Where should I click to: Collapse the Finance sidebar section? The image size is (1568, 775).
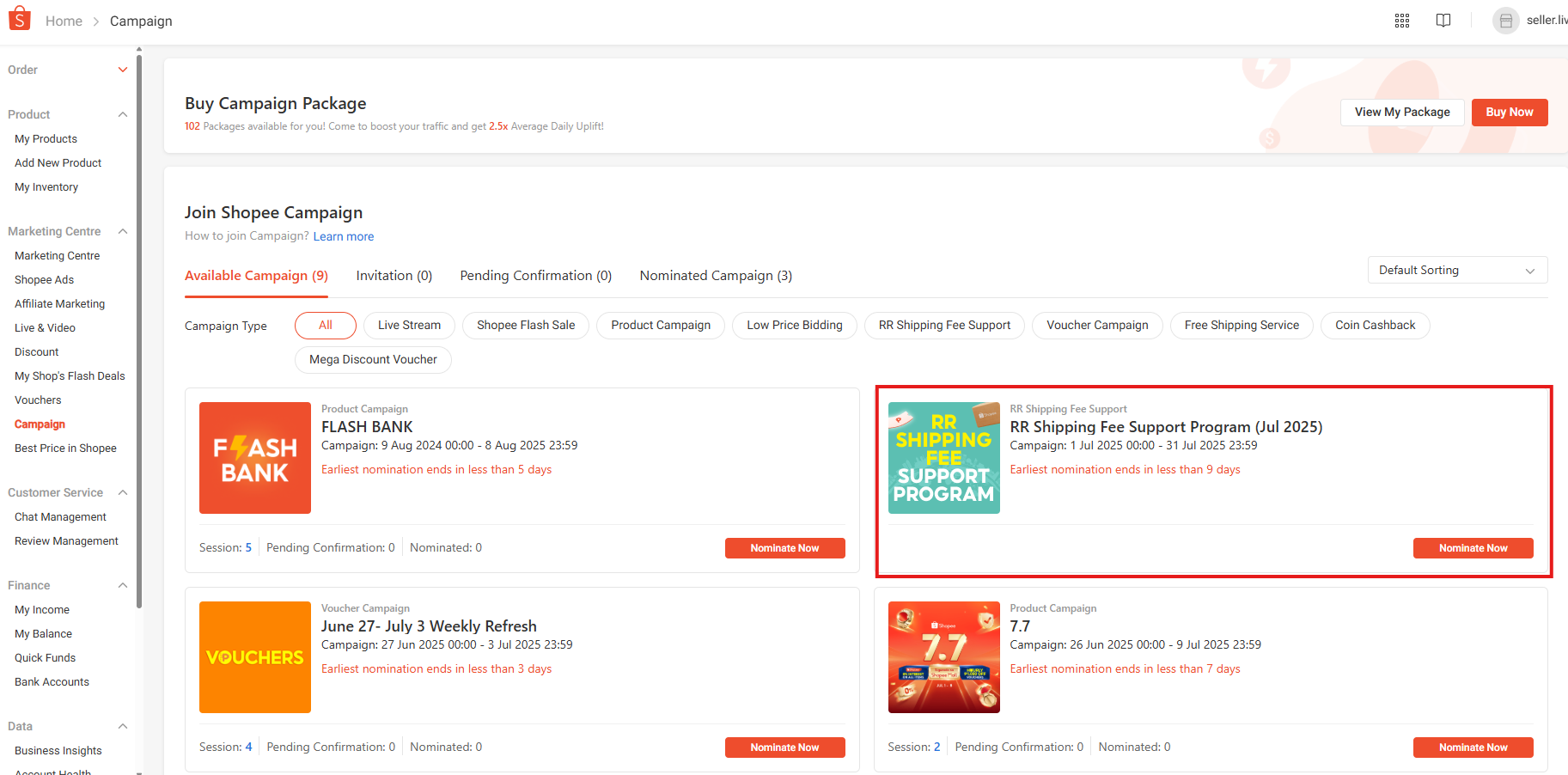123,585
